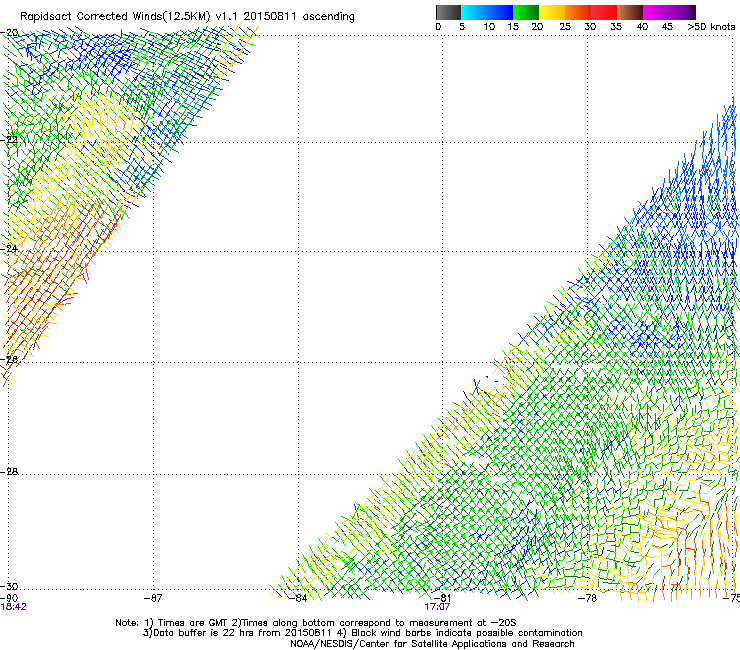
Task: Click the date '20150811' in the title
Action: point(270,16)
